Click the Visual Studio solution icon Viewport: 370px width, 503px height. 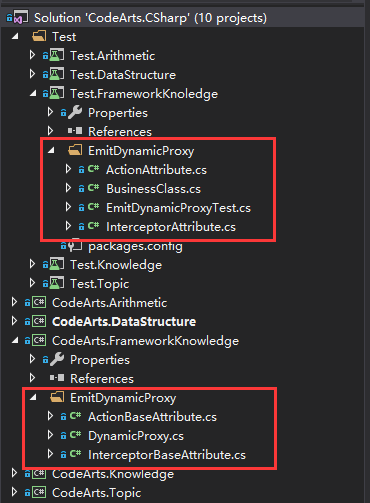21,18
